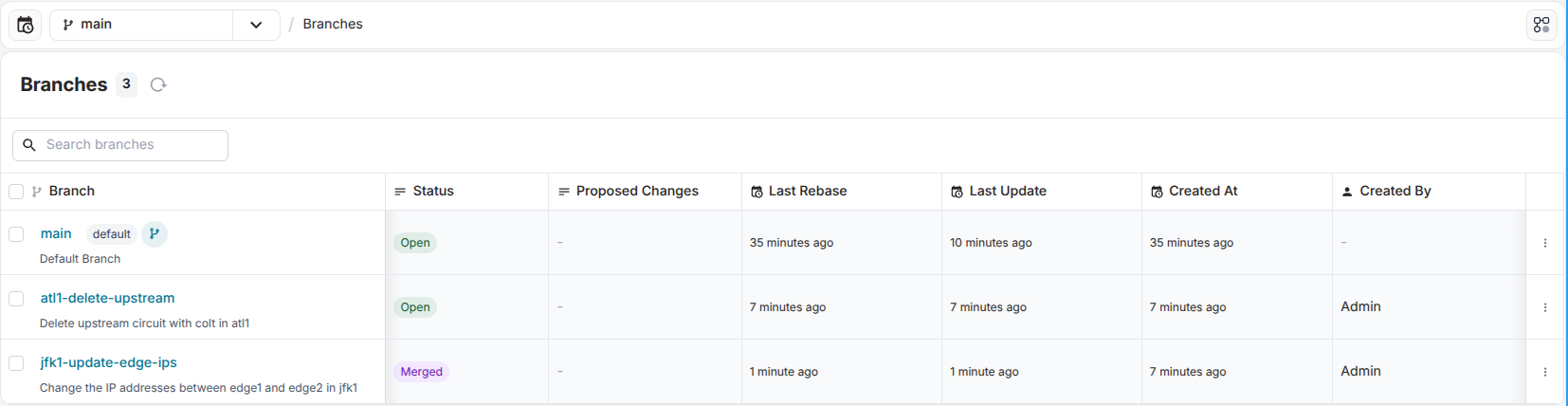Sort by the Status column header
The width and height of the screenshot is (1568, 406).
click(x=433, y=192)
